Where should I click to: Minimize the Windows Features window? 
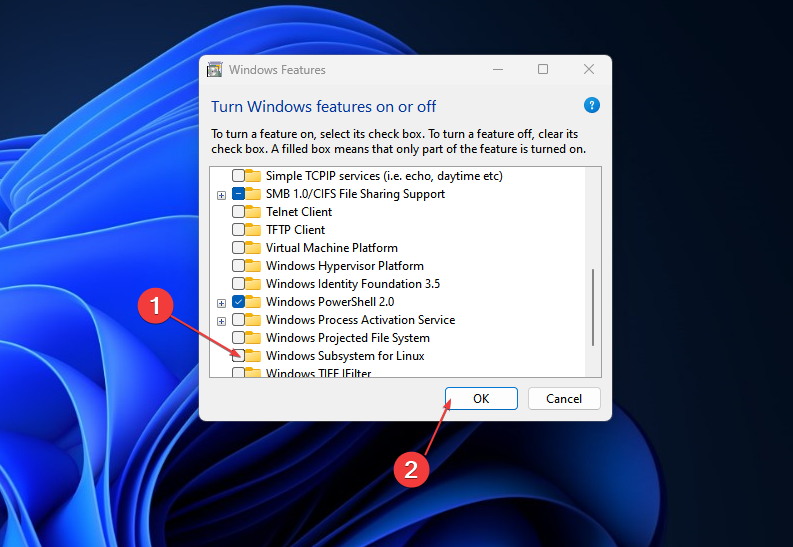498,69
